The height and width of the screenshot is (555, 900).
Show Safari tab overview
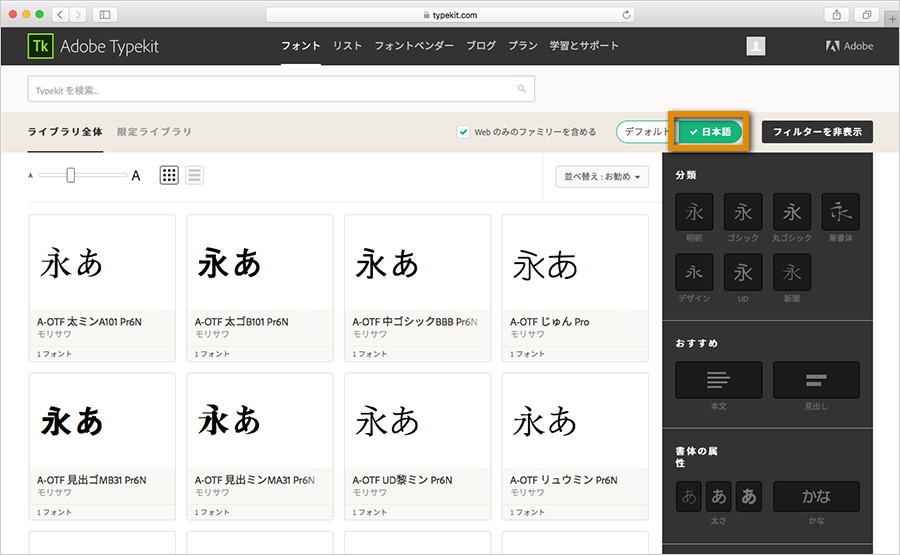click(x=867, y=15)
